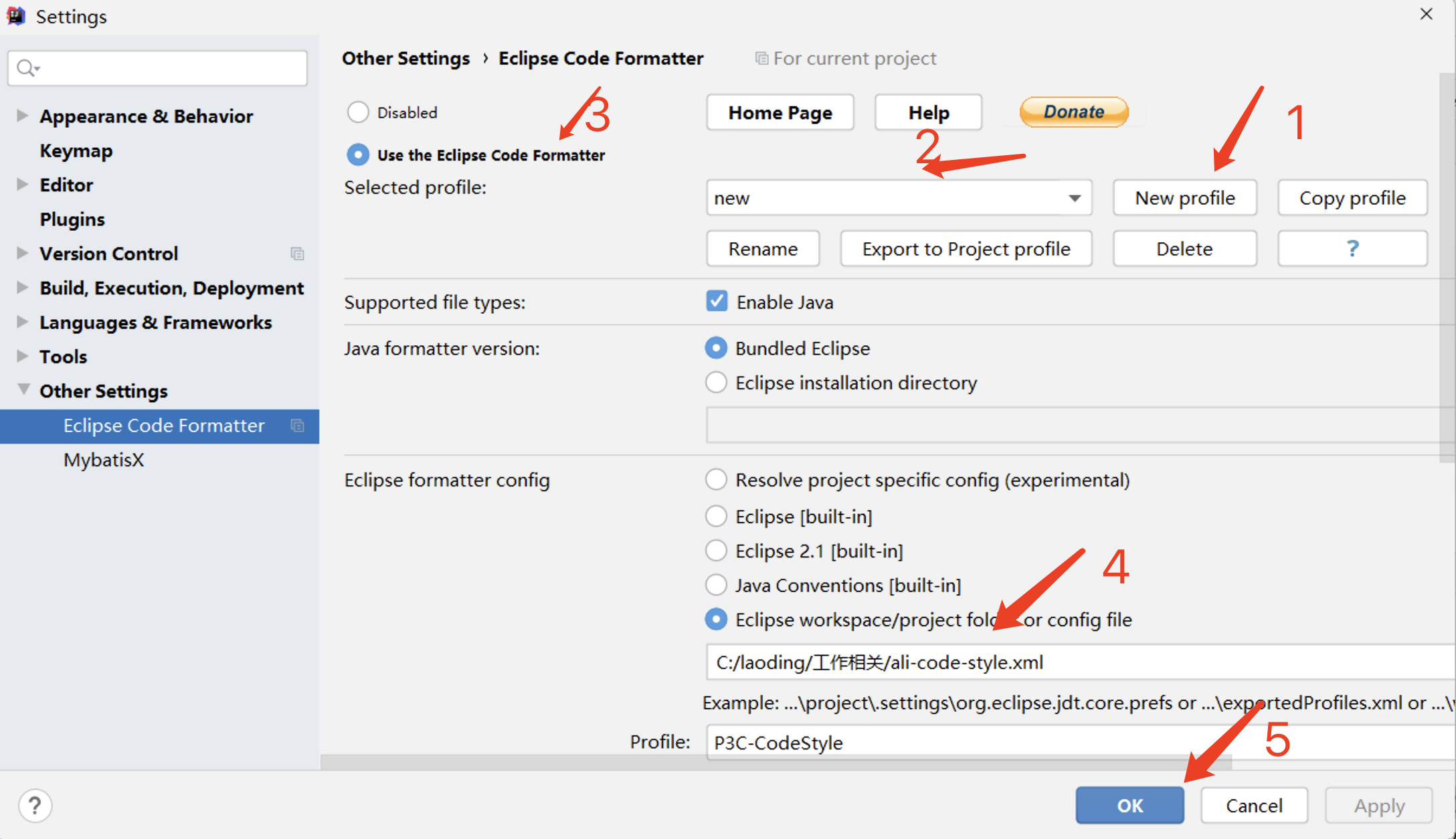Click the For current project icon
The height and width of the screenshot is (839, 1456).
pyautogui.click(x=761, y=59)
